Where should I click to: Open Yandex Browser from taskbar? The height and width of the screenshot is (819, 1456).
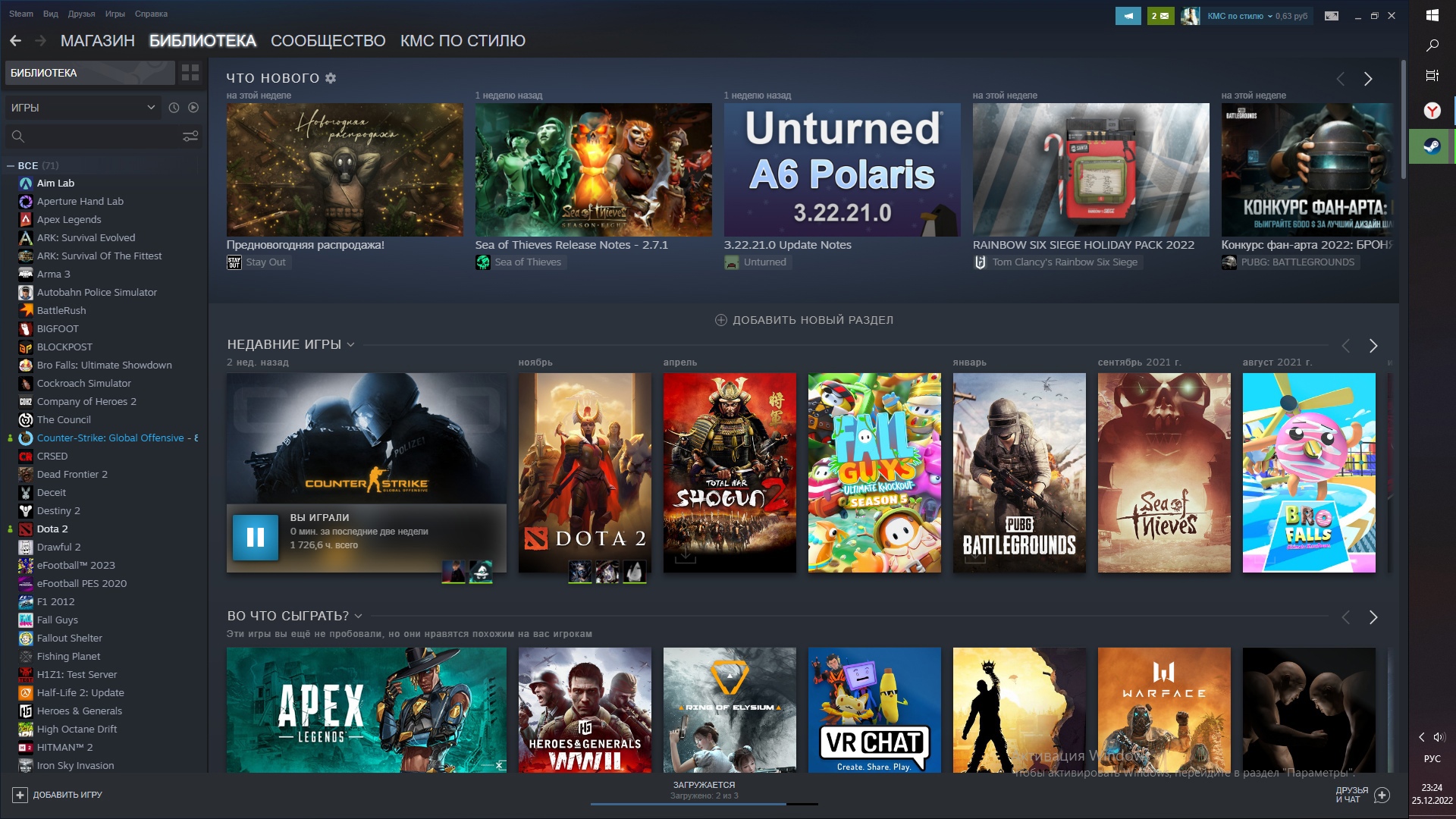(x=1432, y=111)
